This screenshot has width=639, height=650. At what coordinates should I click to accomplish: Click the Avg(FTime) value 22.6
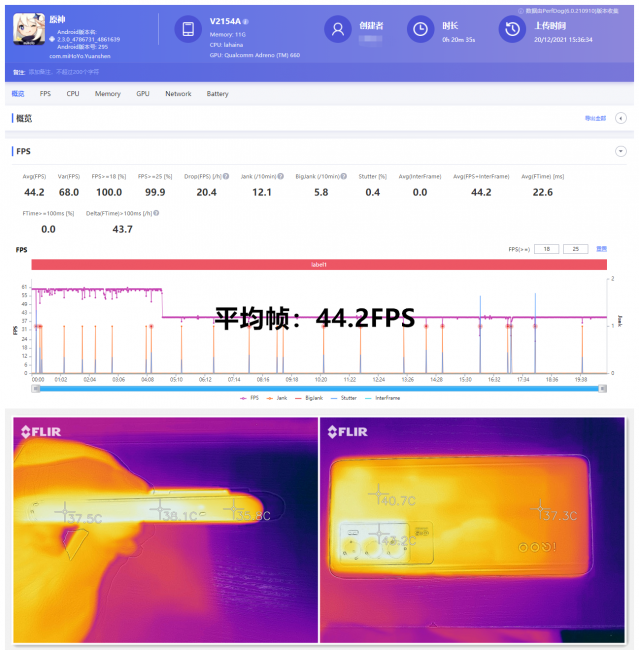[542, 192]
